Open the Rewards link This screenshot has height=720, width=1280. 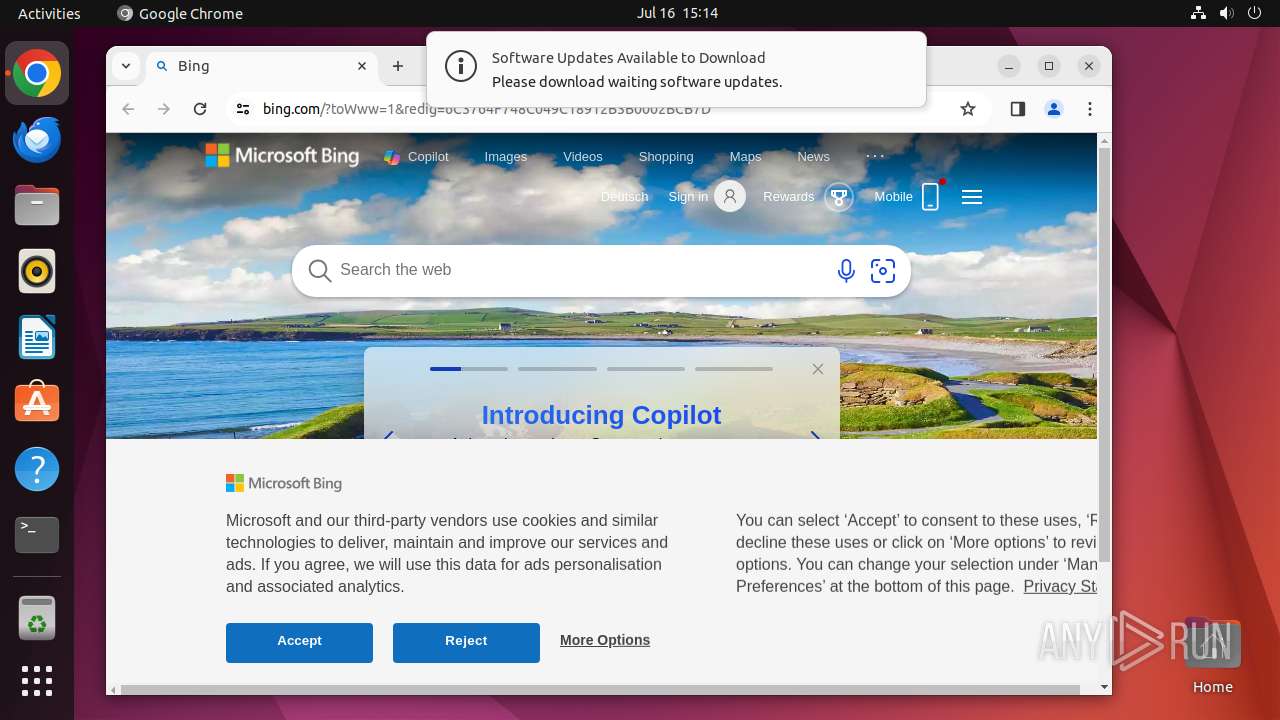tap(788, 197)
